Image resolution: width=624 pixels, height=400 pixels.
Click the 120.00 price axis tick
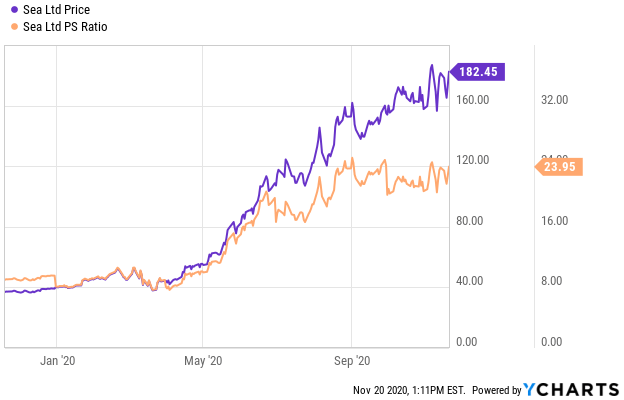click(x=473, y=160)
